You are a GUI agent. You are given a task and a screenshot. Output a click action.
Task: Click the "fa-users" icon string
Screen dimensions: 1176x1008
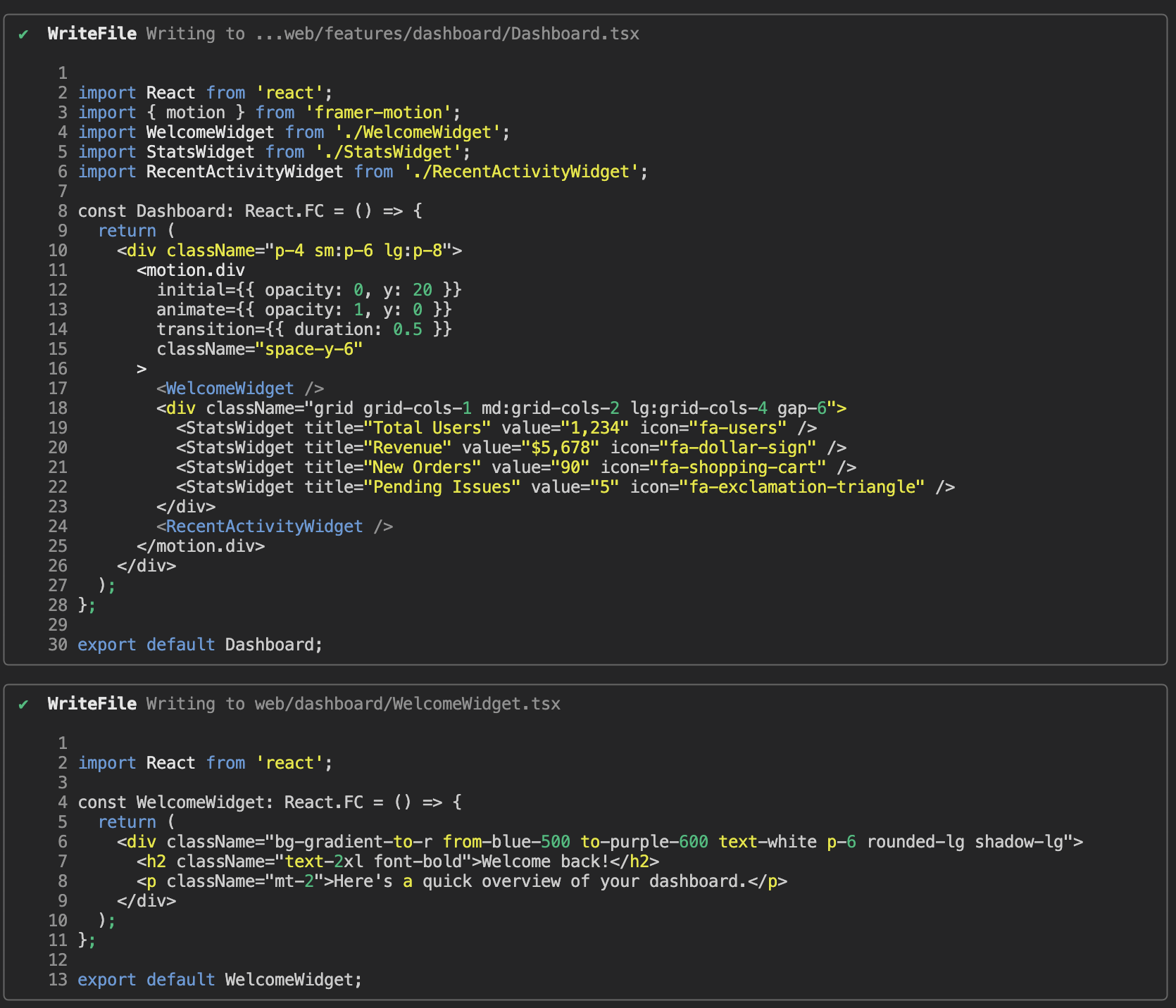(738, 428)
